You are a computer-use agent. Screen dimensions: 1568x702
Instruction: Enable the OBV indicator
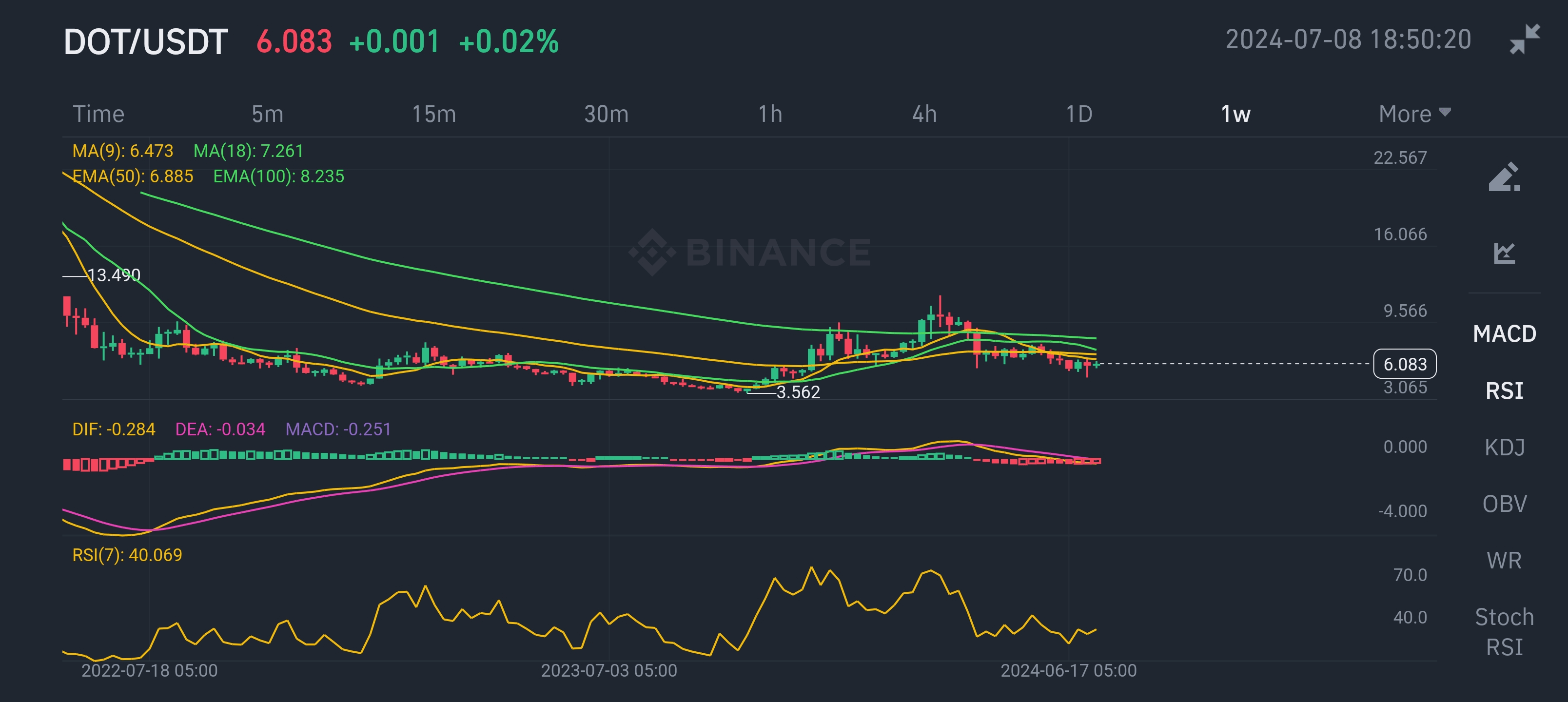tap(1504, 504)
